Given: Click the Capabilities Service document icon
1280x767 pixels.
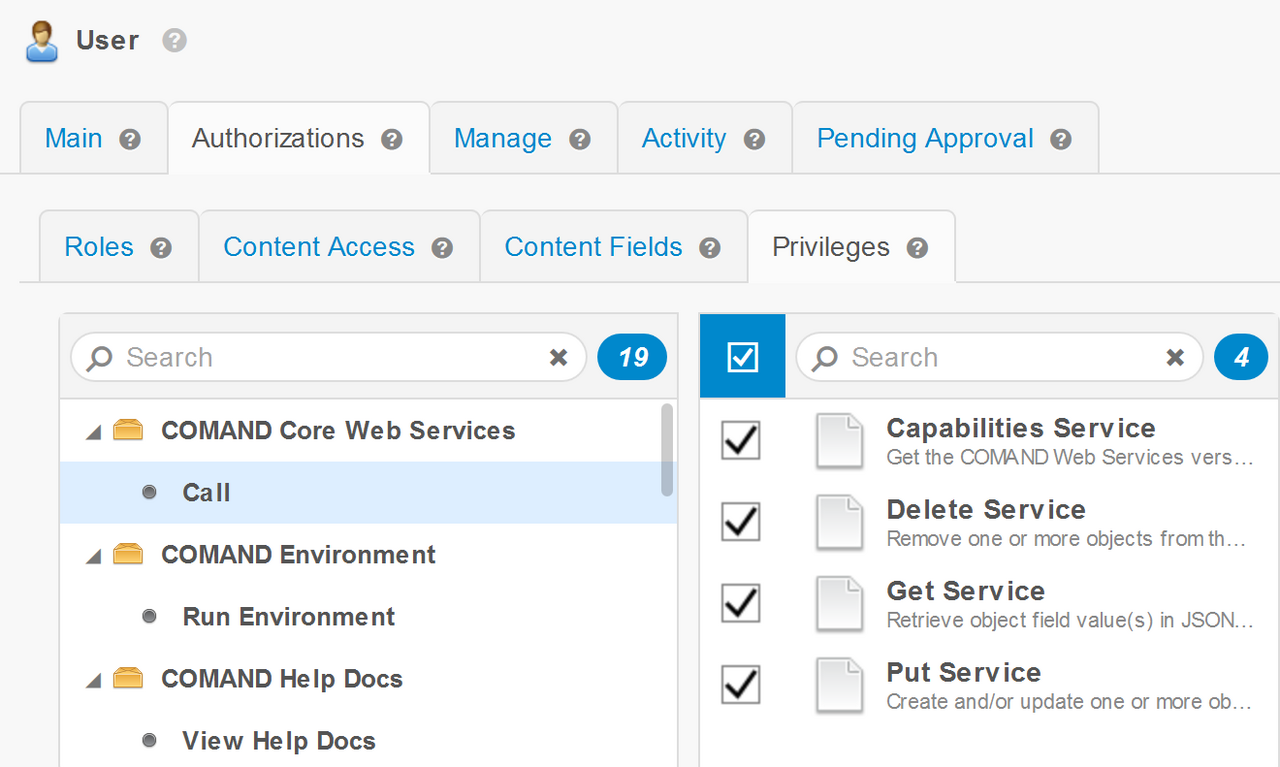Looking at the screenshot, I should 839,441.
